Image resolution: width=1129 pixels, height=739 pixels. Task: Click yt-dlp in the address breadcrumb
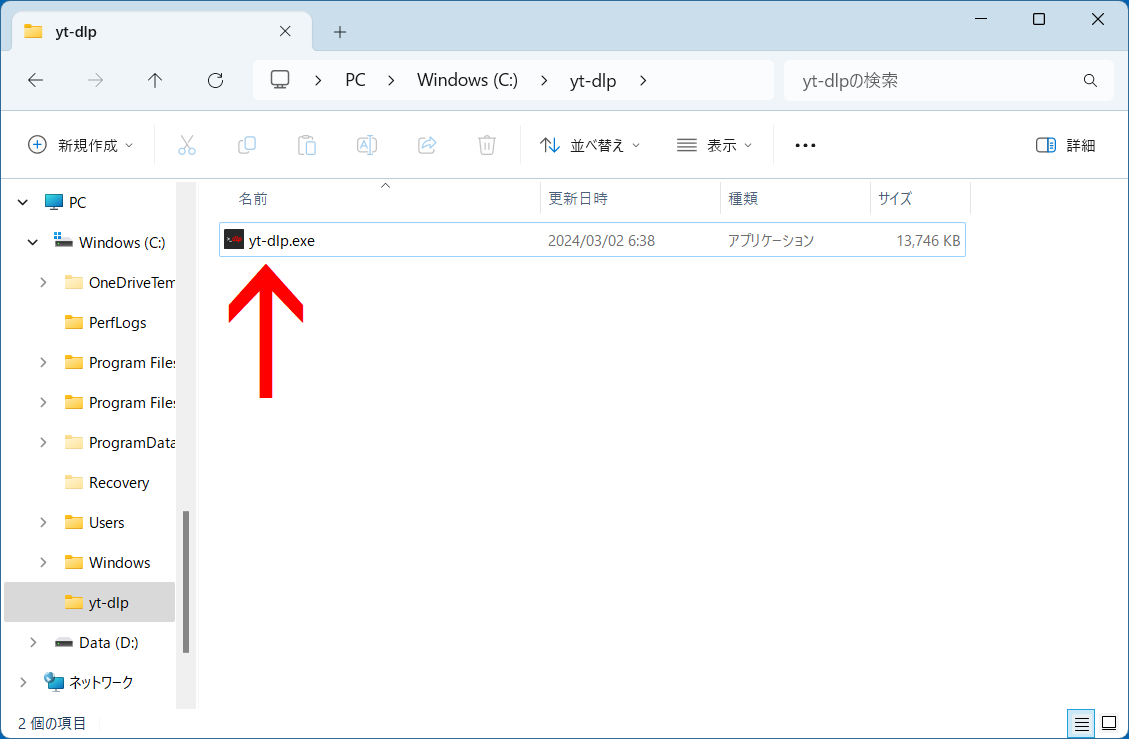click(x=593, y=81)
